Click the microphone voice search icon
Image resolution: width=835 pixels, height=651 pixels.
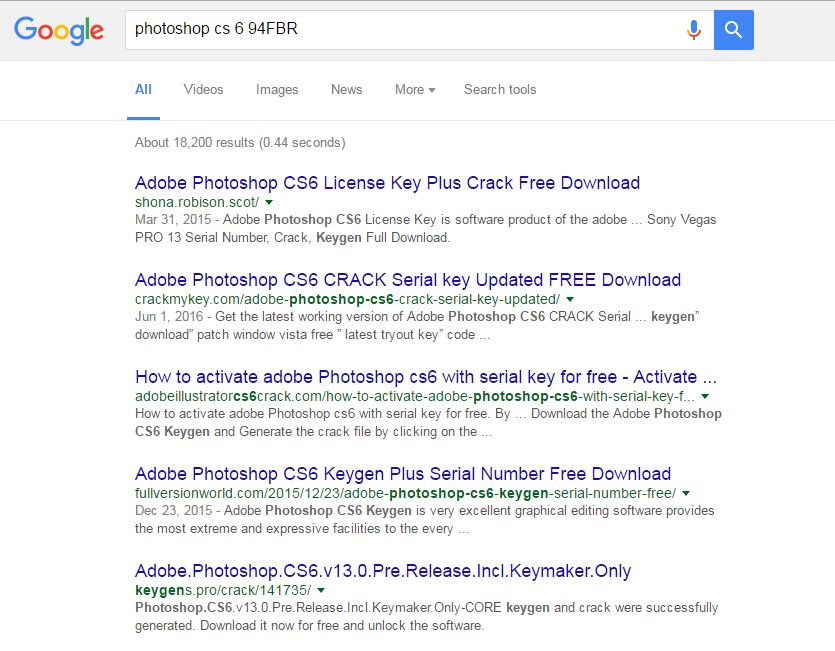693,30
